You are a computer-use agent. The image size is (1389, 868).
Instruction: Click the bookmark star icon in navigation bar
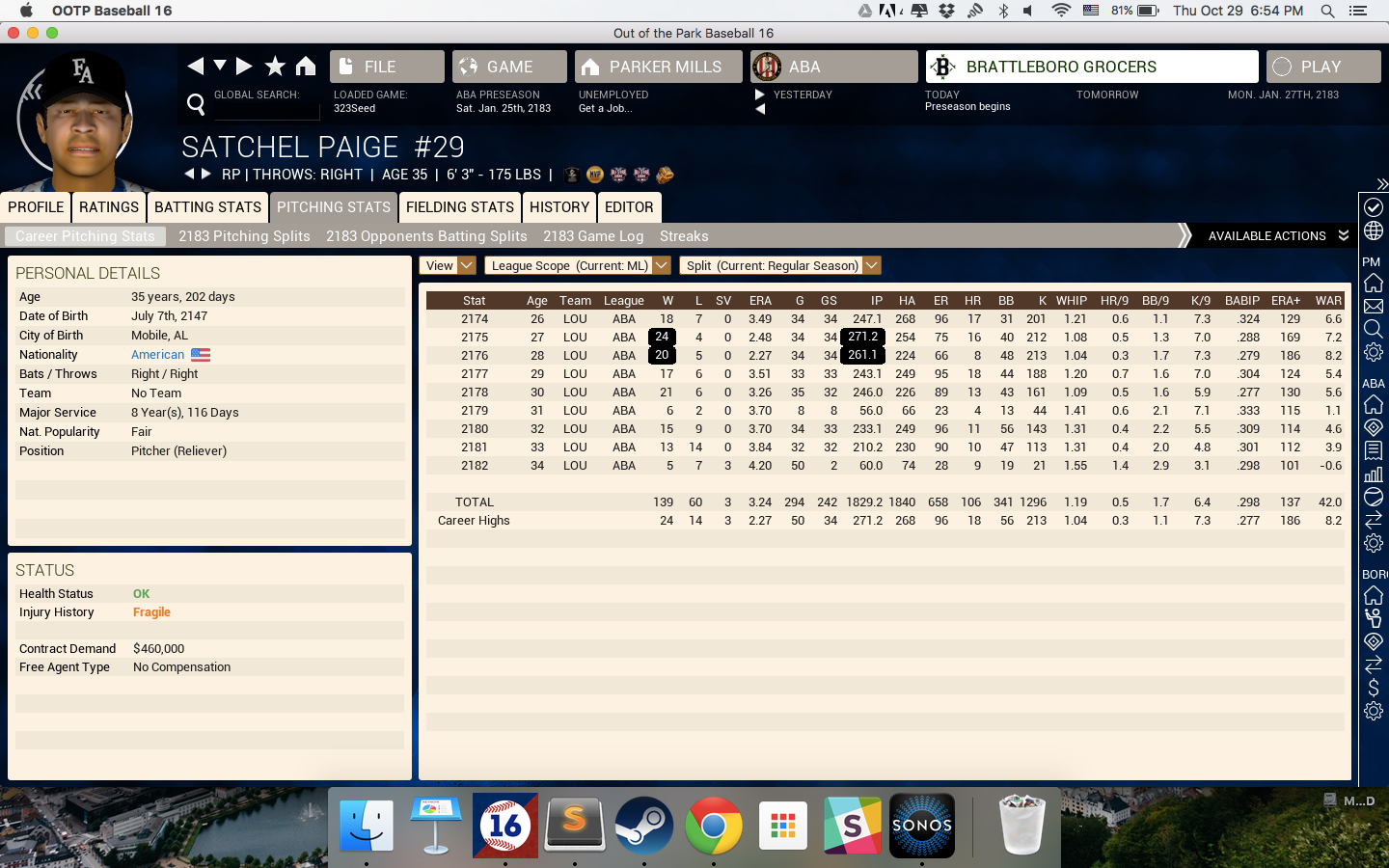coord(275,66)
